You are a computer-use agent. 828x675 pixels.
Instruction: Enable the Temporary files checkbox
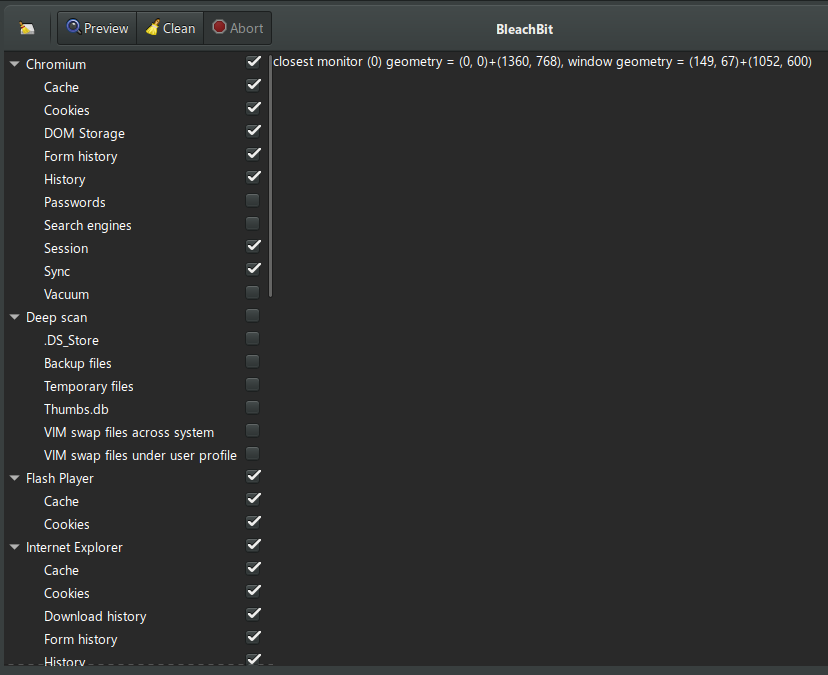coord(253,385)
